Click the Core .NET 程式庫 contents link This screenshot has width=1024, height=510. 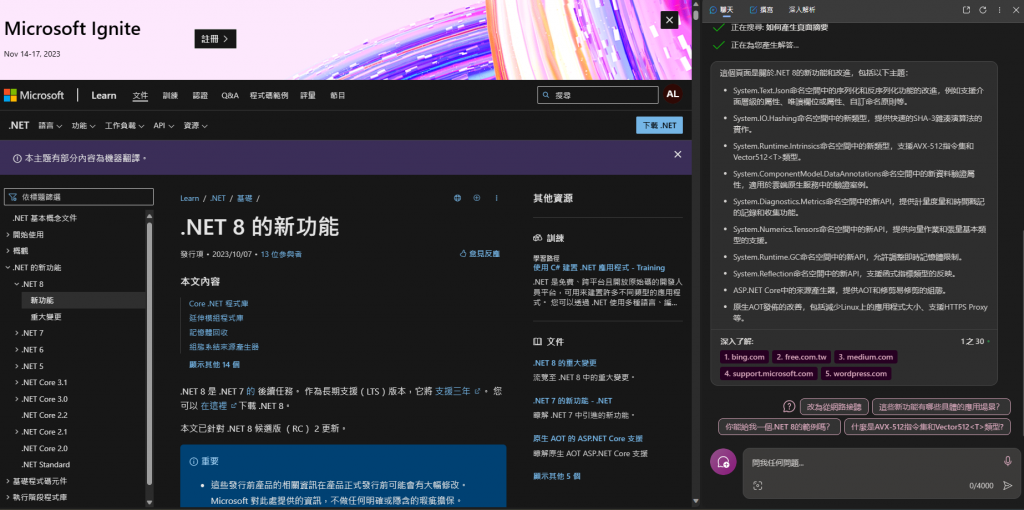click(x=219, y=304)
